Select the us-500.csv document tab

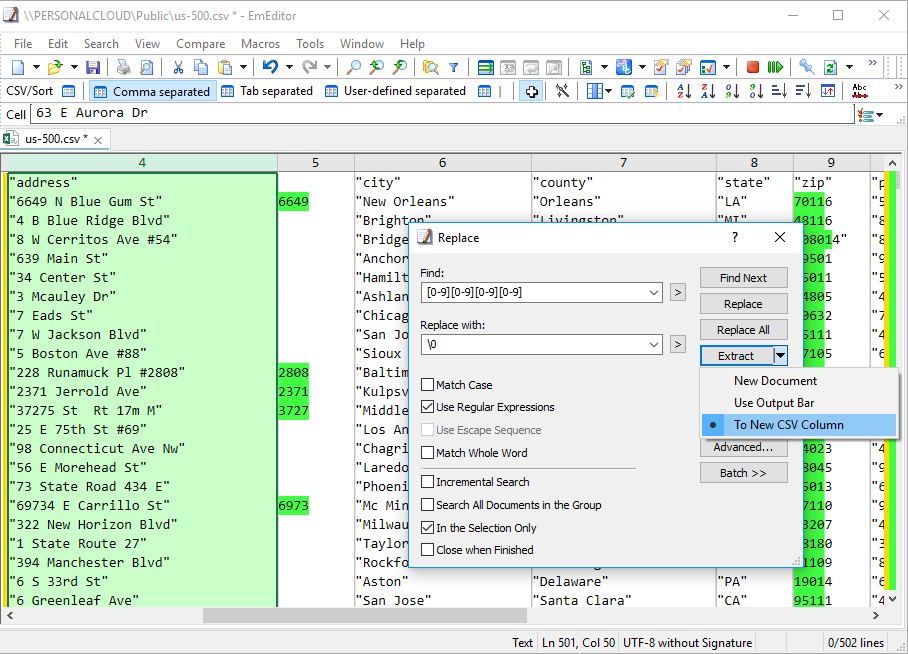point(56,139)
